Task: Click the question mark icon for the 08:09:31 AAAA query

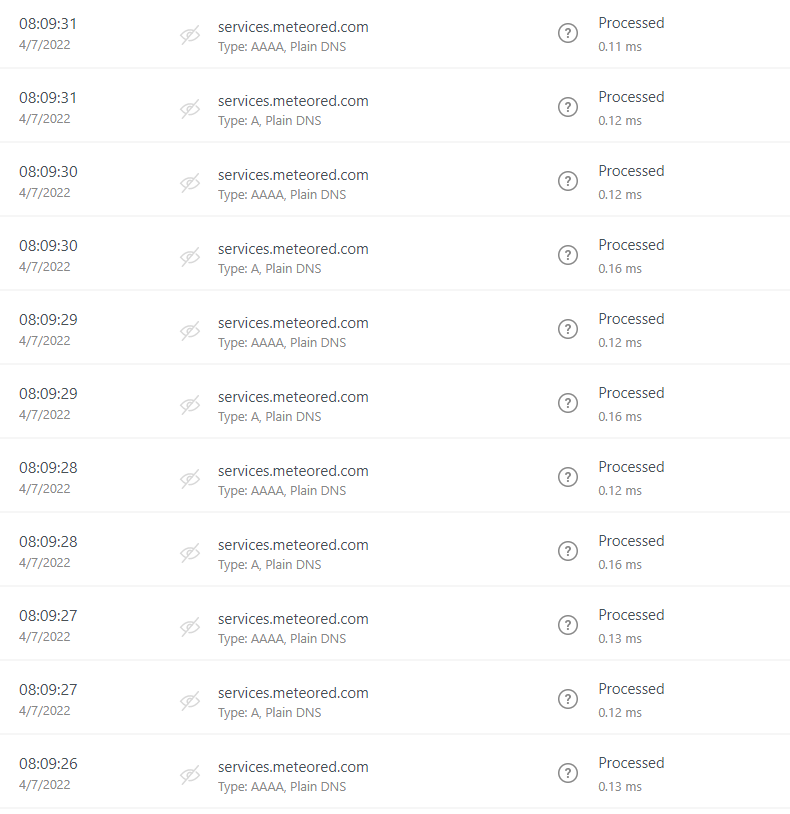Action: [x=568, y=33]
